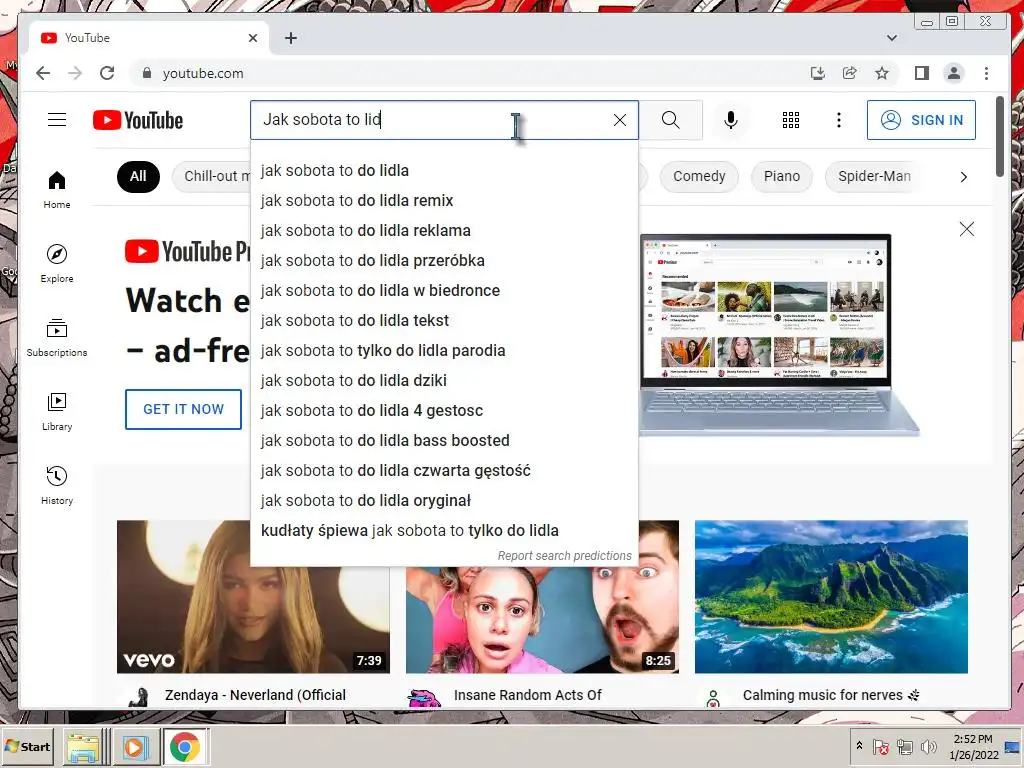1024x768 pixels.
Task: Choose suggestion ending 'do lidla remix'
Action: [x=444, y=200]
